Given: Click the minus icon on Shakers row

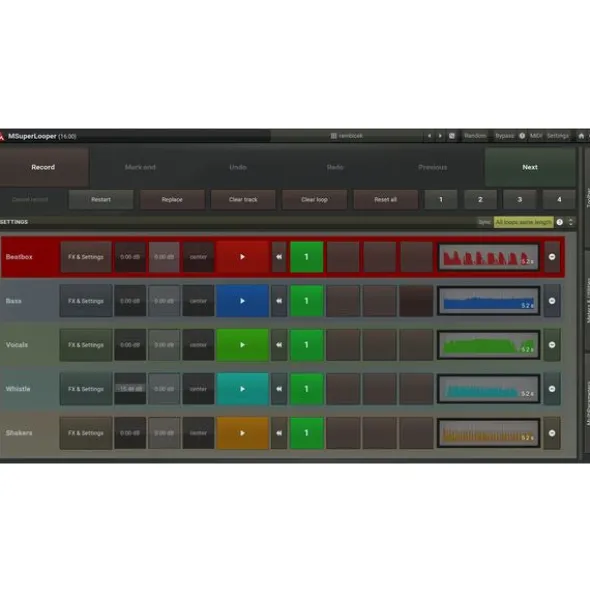Looking at the screenshot, I should click(x=552, y=433).
